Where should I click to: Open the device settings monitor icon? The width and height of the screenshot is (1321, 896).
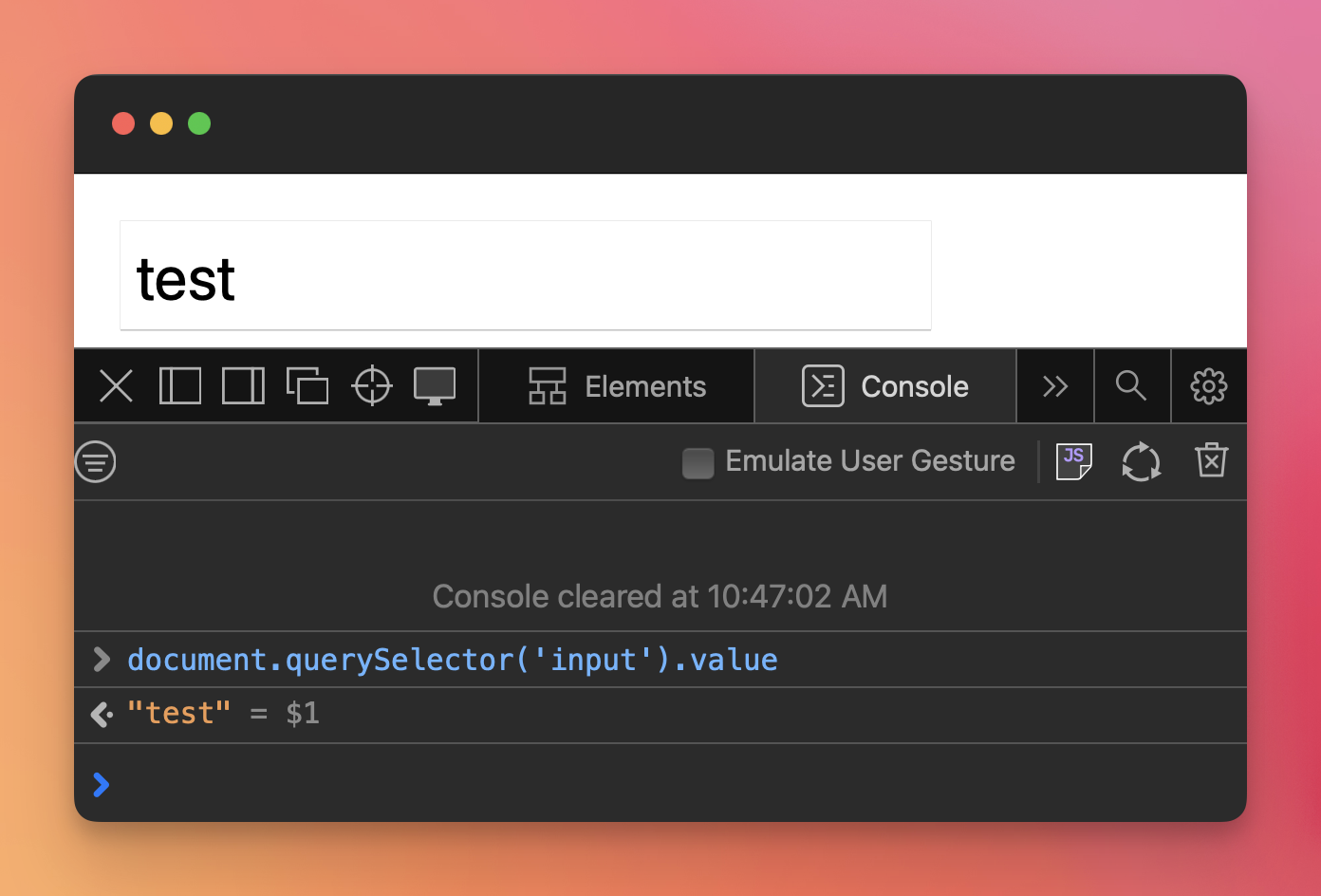point(435,386)
